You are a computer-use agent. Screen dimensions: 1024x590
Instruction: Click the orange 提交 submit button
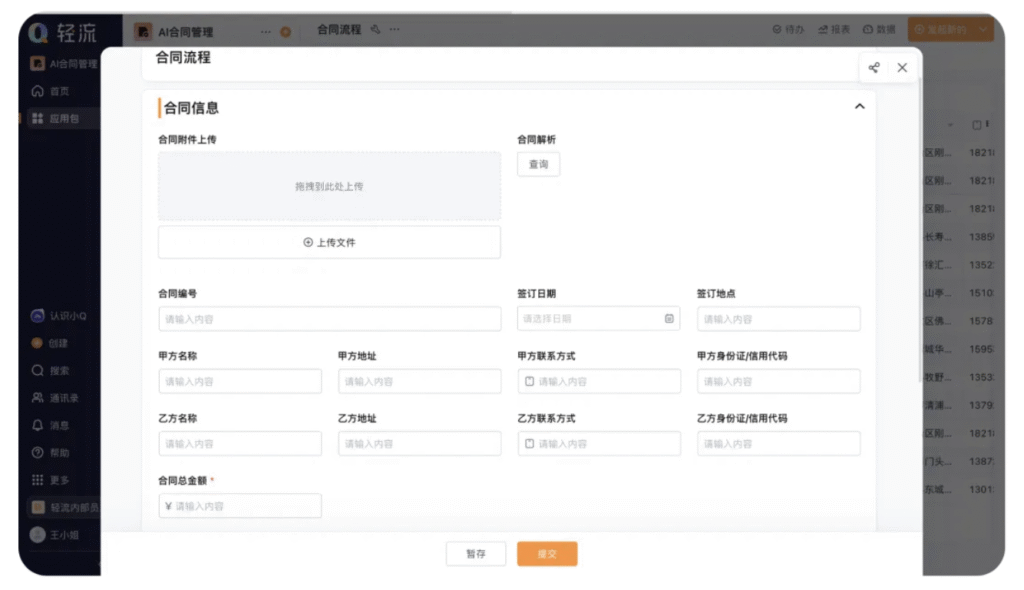tap(547, 554)
